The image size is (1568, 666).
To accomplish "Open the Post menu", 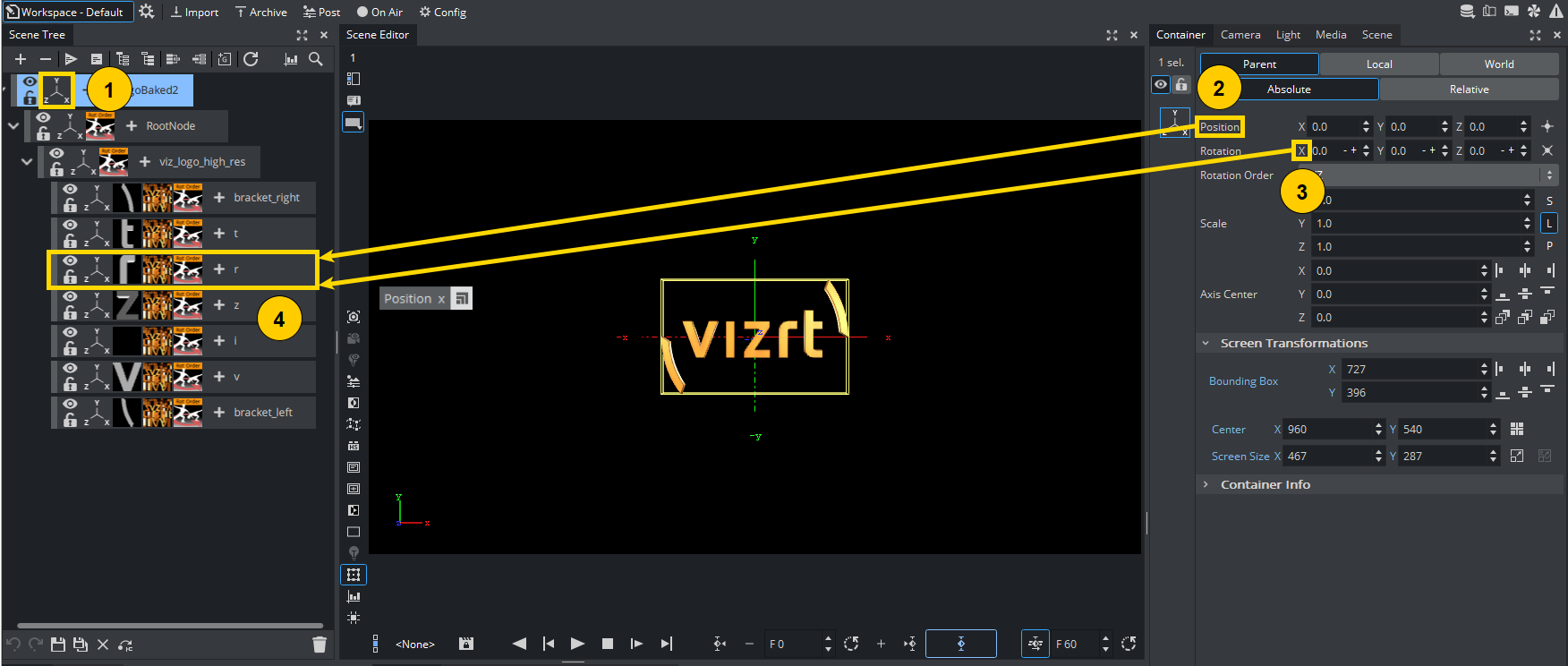I will pyautogui.click(x=321, y=12).
